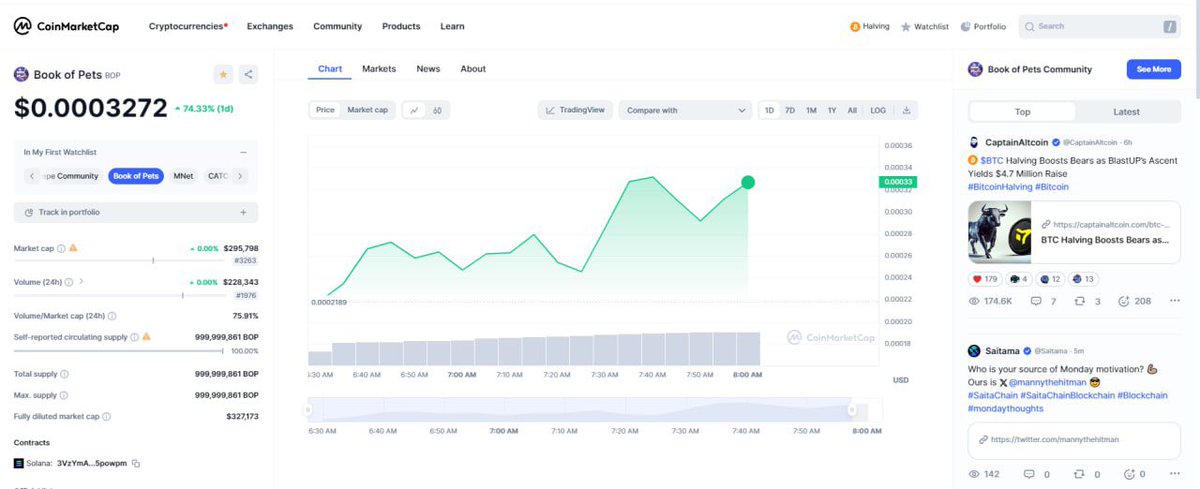
Task: Open TradingView chart
Action: click(x=575, y=110)
